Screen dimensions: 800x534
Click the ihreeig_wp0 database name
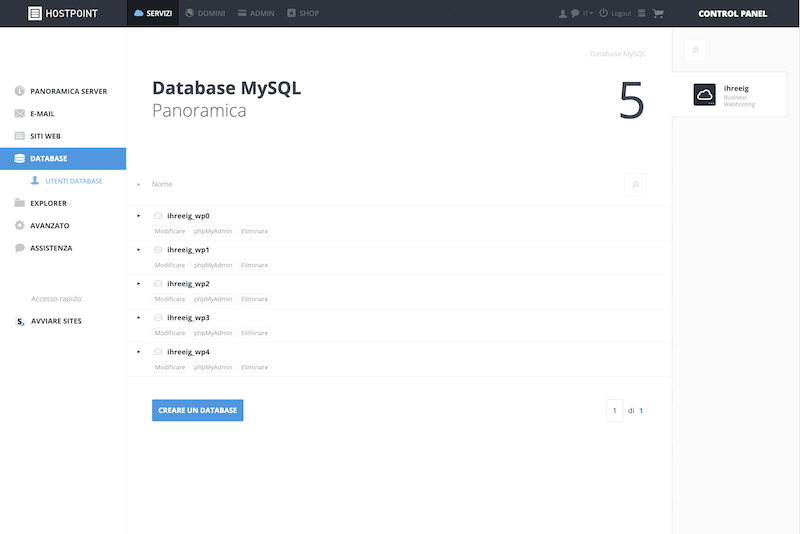coord(188,216)
